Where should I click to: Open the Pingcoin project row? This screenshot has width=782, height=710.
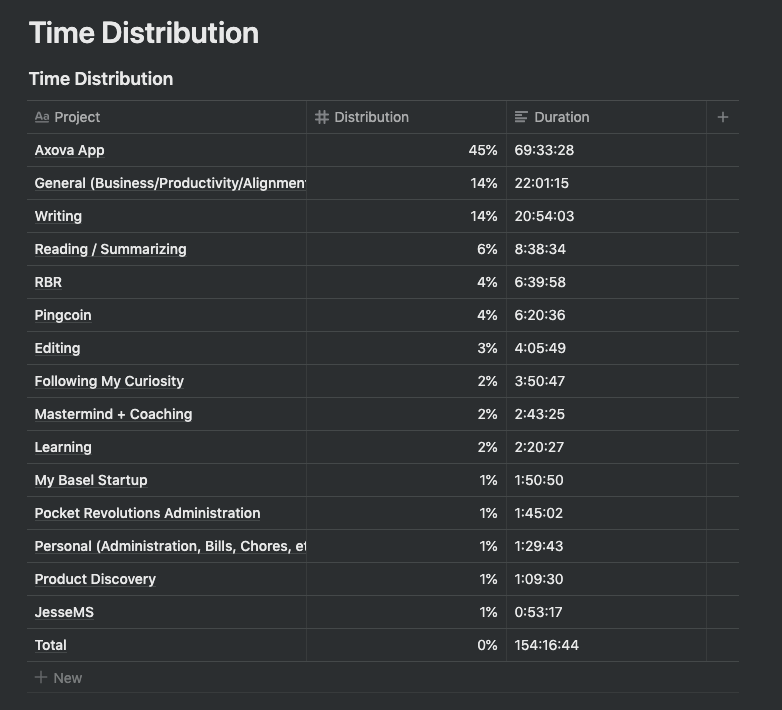[63, 315]
